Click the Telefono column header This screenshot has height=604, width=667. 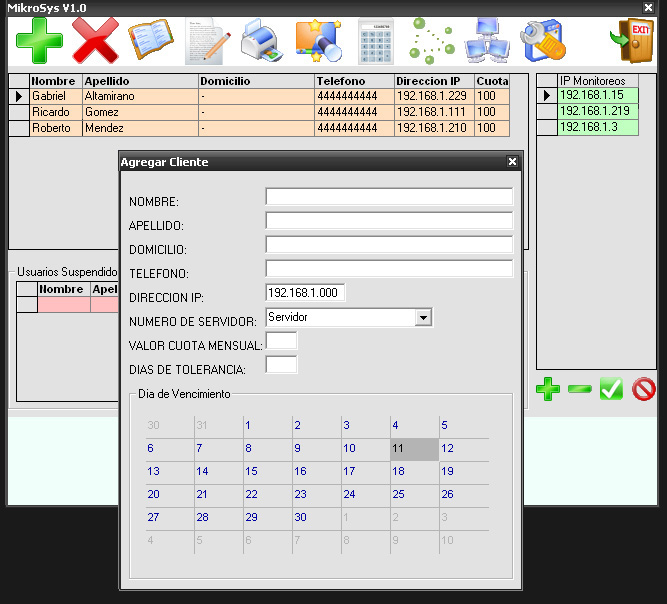(354, 81)
